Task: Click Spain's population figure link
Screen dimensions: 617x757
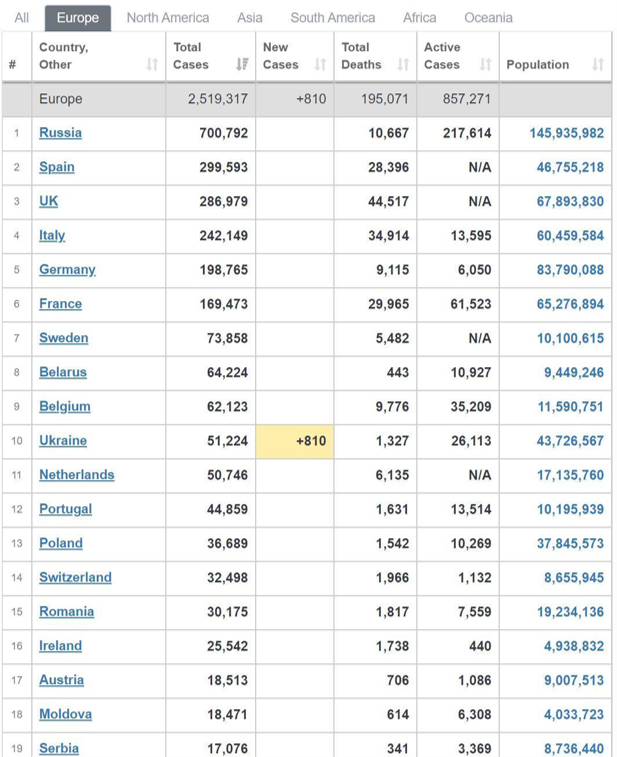Action: (x=570, y=167)
